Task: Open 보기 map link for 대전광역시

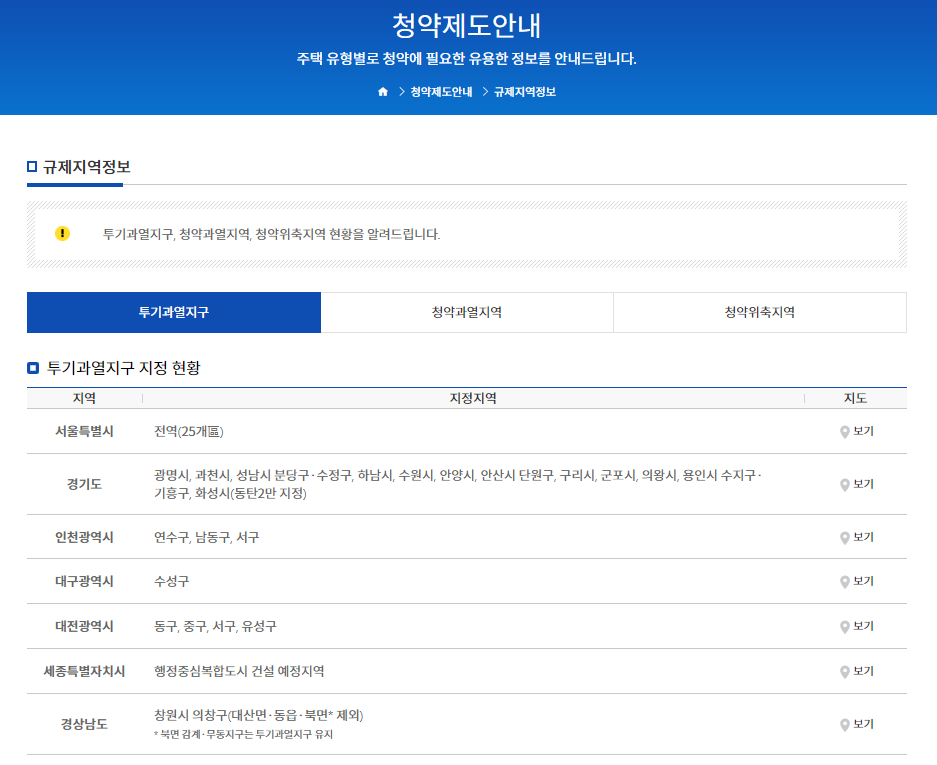Action: [x=863, y=626]
